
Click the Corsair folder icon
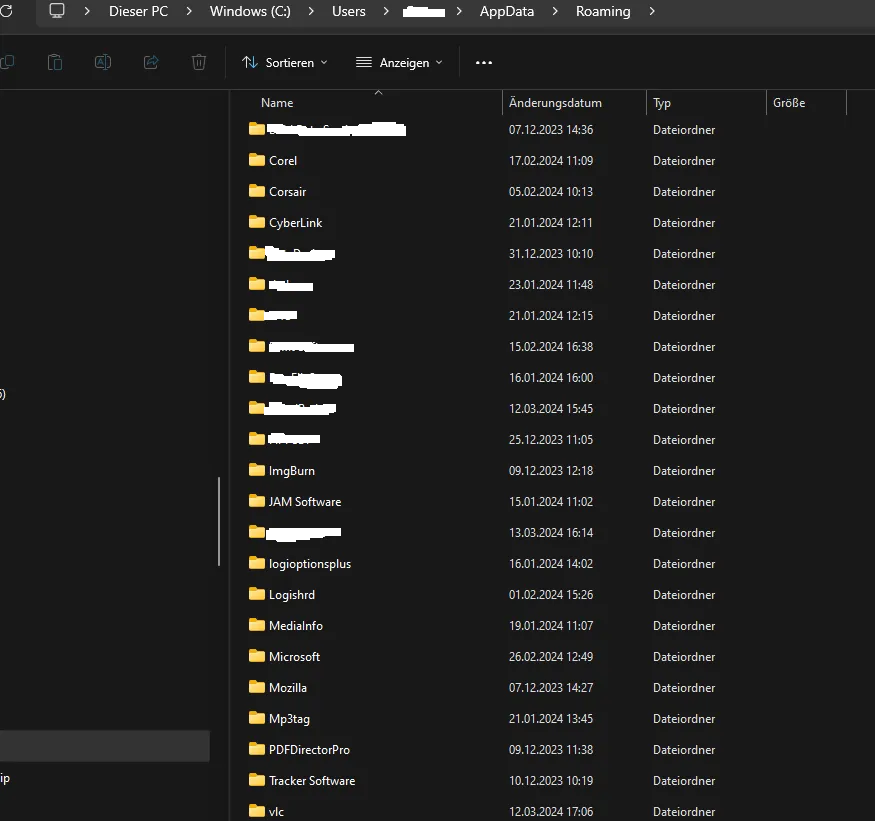click(257, 191)
